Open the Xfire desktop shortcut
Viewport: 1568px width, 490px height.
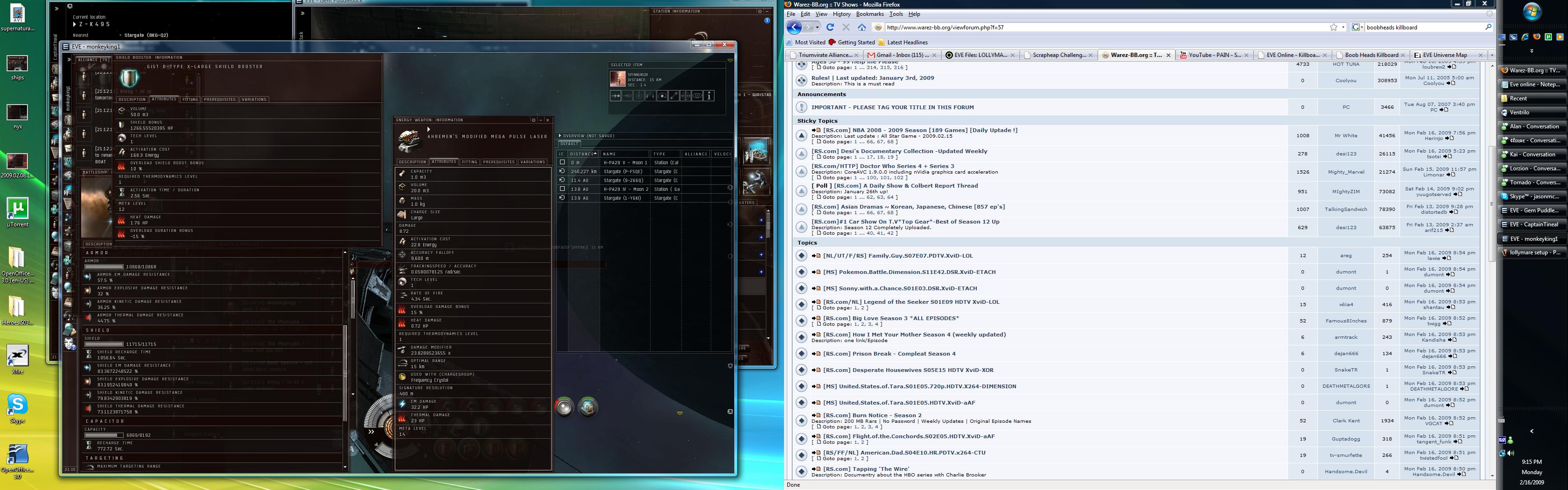[18, 359]
